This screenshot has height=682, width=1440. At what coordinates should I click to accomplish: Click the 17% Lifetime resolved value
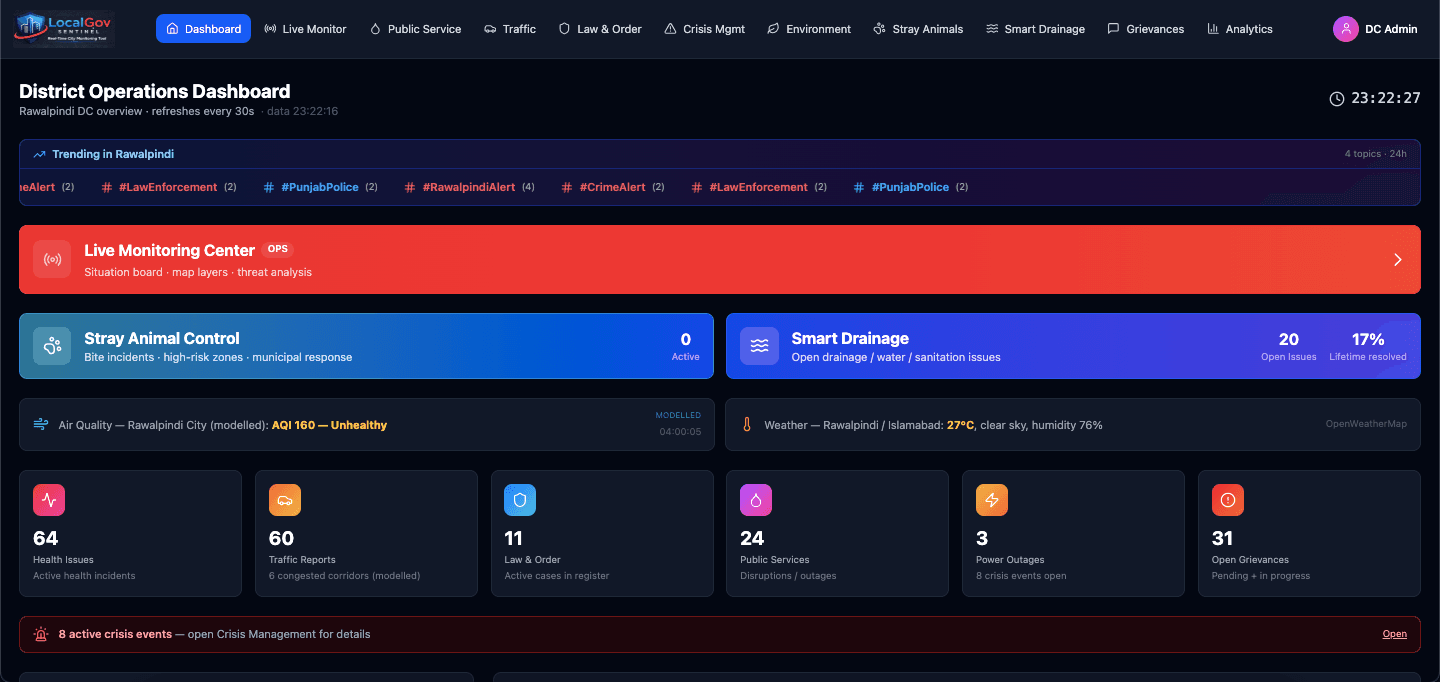(x=1368, y=339)
